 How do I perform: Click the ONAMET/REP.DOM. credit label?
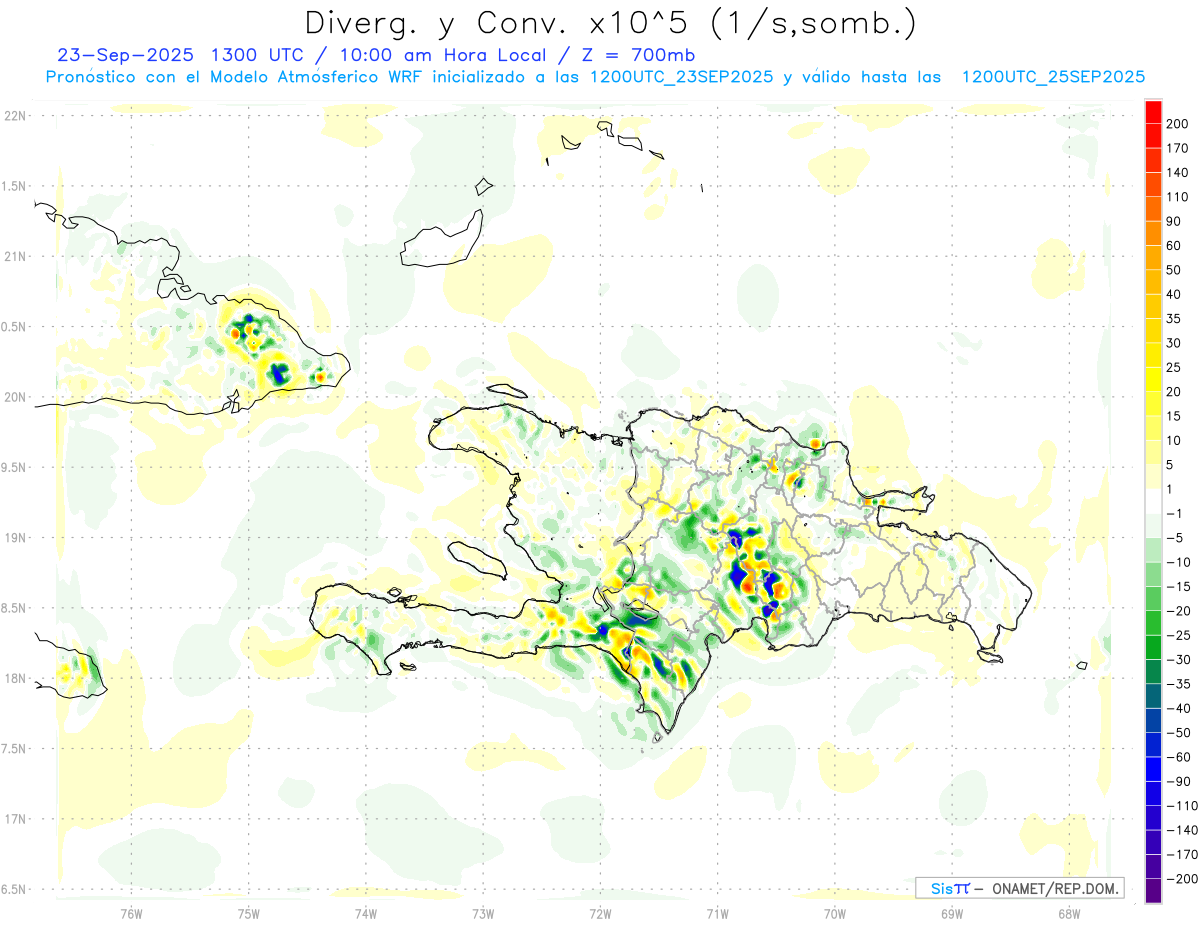[x=1054, y=889]
